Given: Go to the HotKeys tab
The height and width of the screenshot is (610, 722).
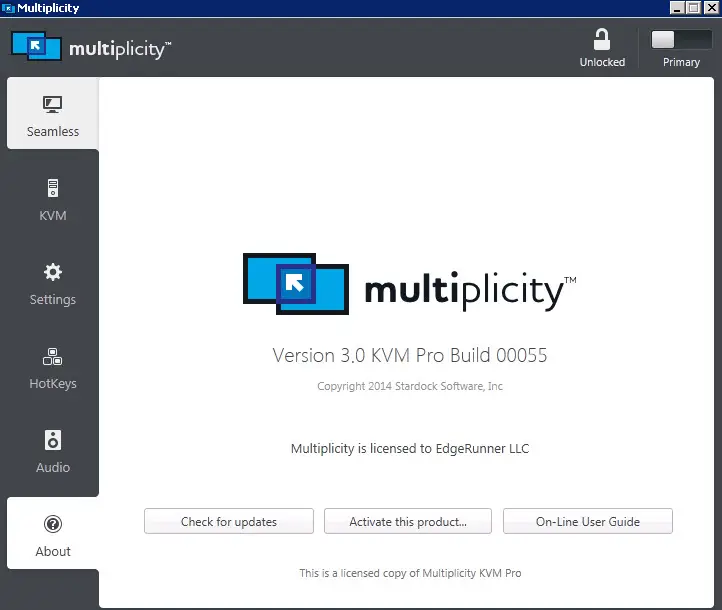Looking at the screenshot, I should [52, 368].
